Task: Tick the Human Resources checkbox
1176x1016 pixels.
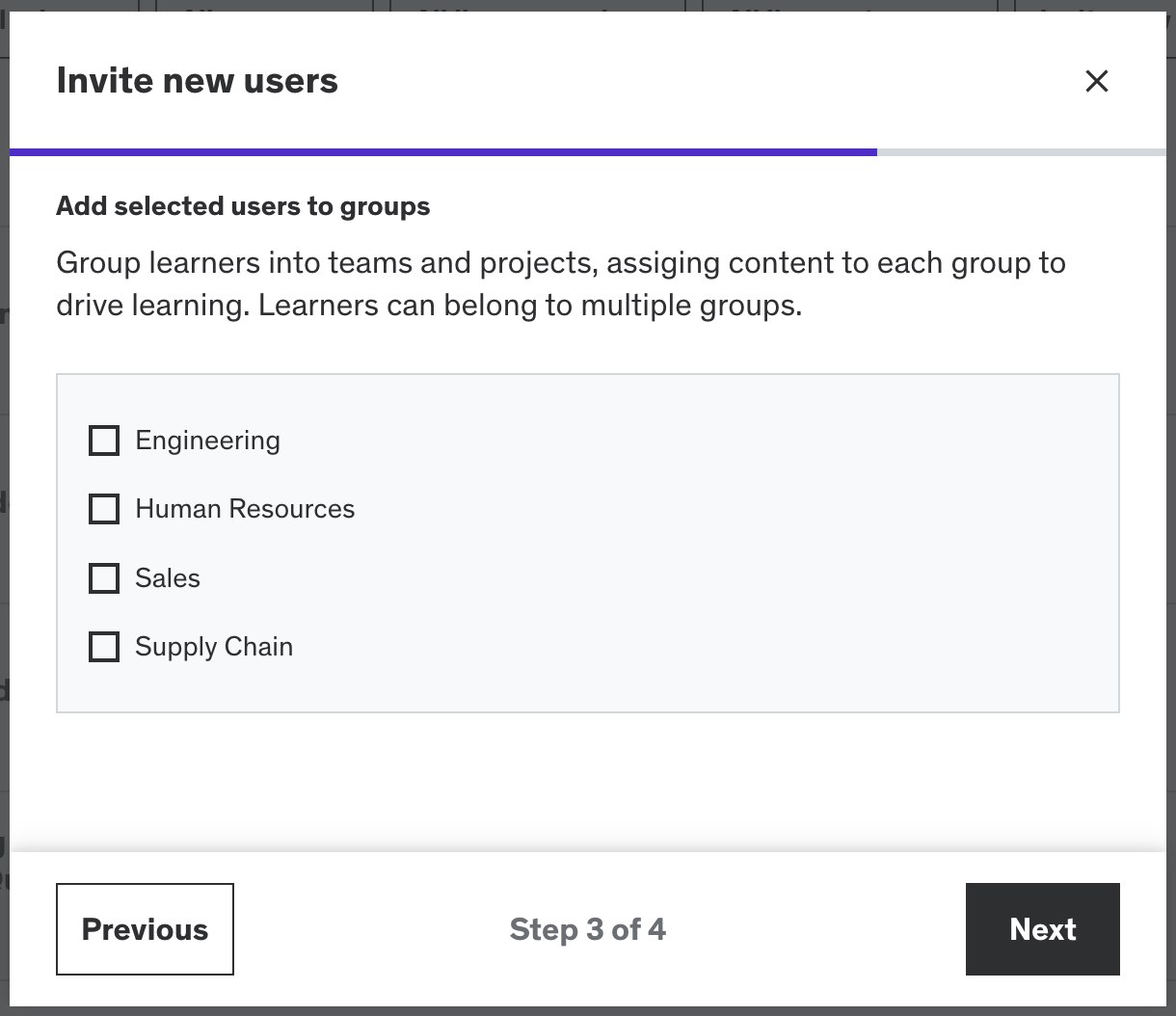Action: coord(104,509)
